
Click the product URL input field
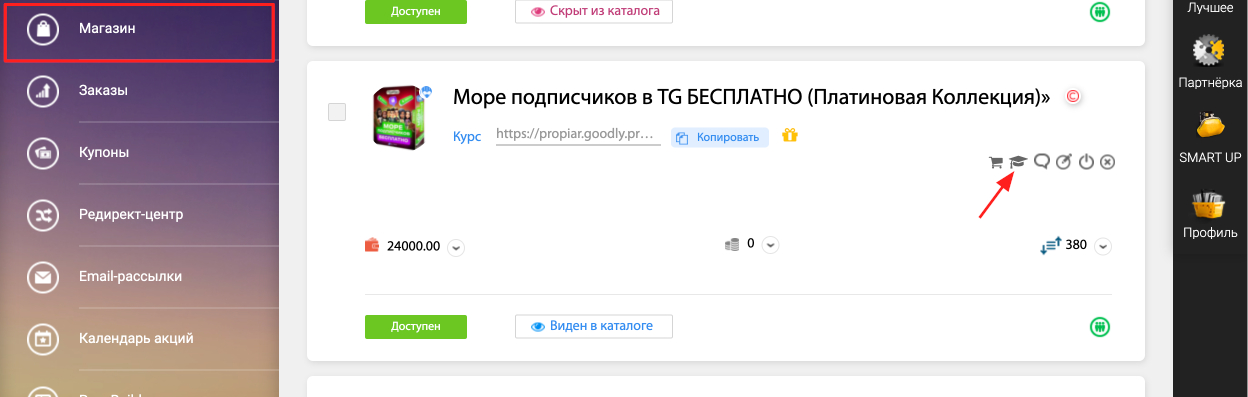pos(578,134)
